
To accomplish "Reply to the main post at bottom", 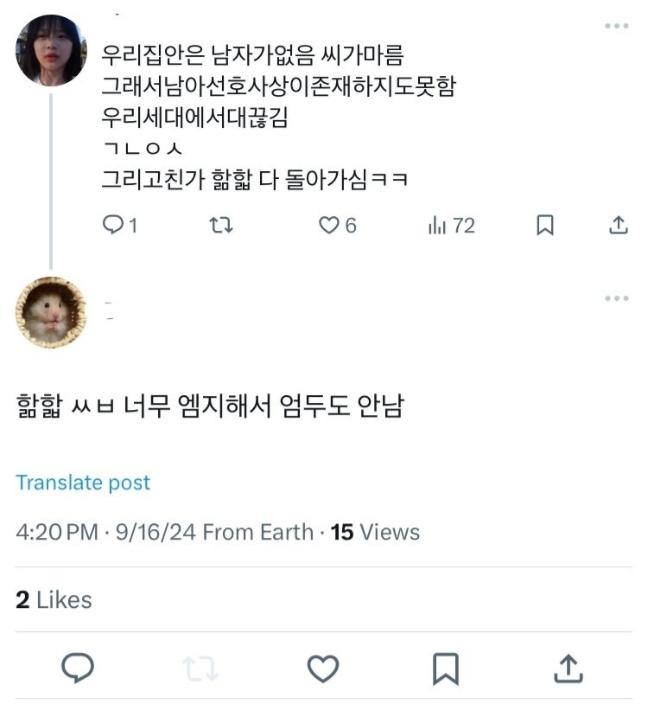I will coord(77,668).
